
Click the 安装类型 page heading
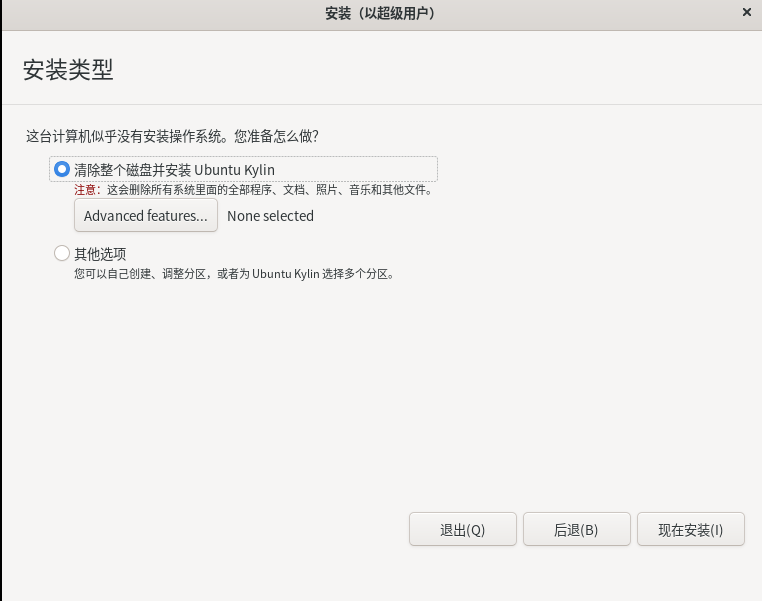tap(68, 69)
